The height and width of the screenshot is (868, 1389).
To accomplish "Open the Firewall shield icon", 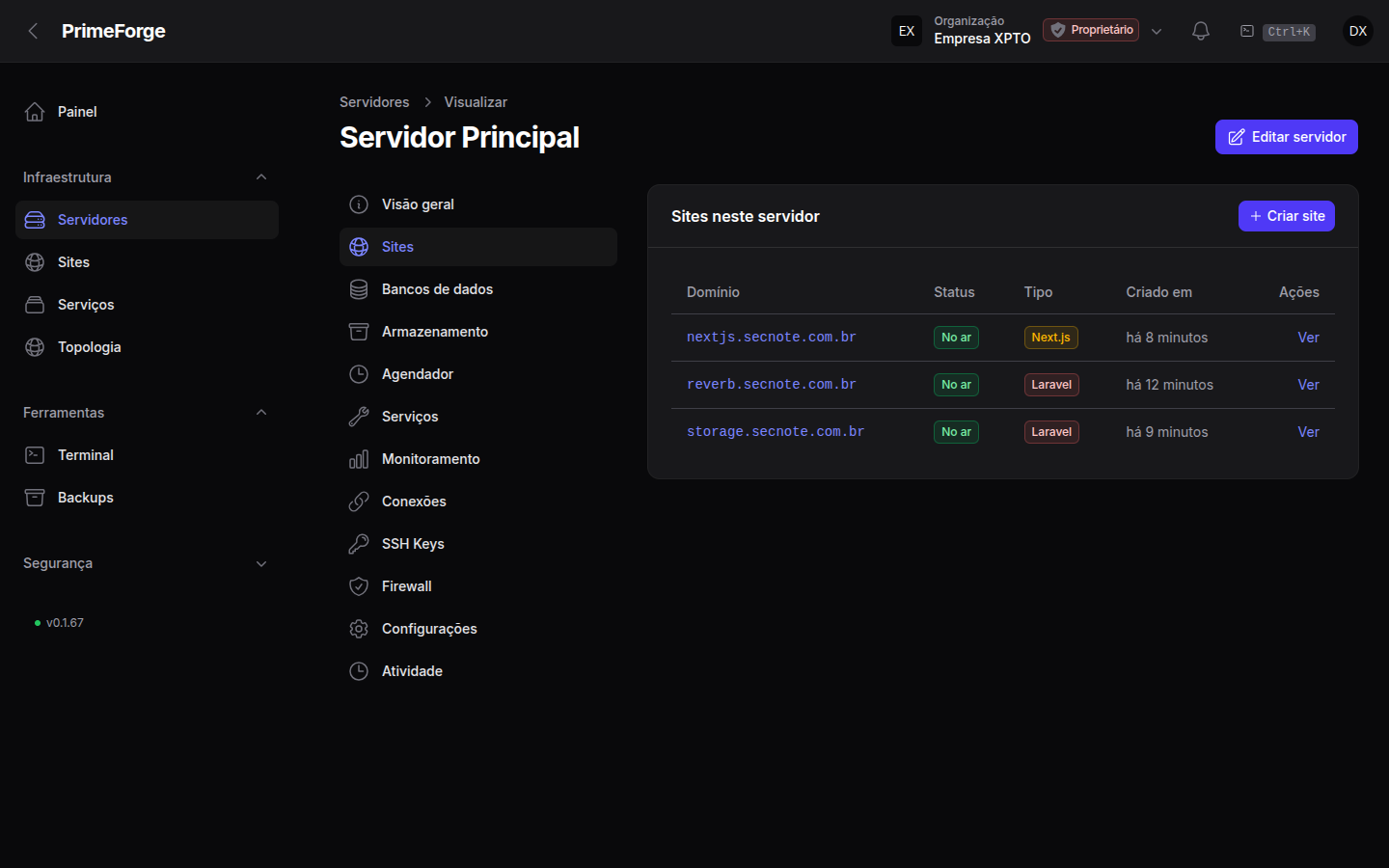I will 359,586.
